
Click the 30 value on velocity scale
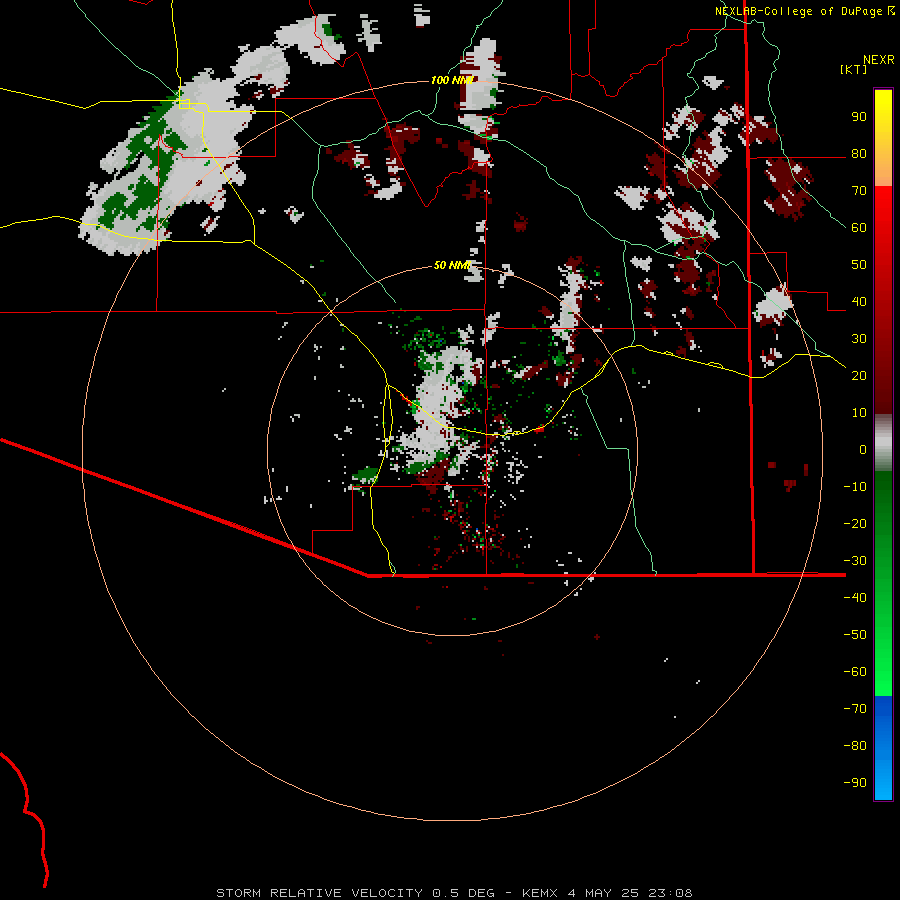(859, 339)
